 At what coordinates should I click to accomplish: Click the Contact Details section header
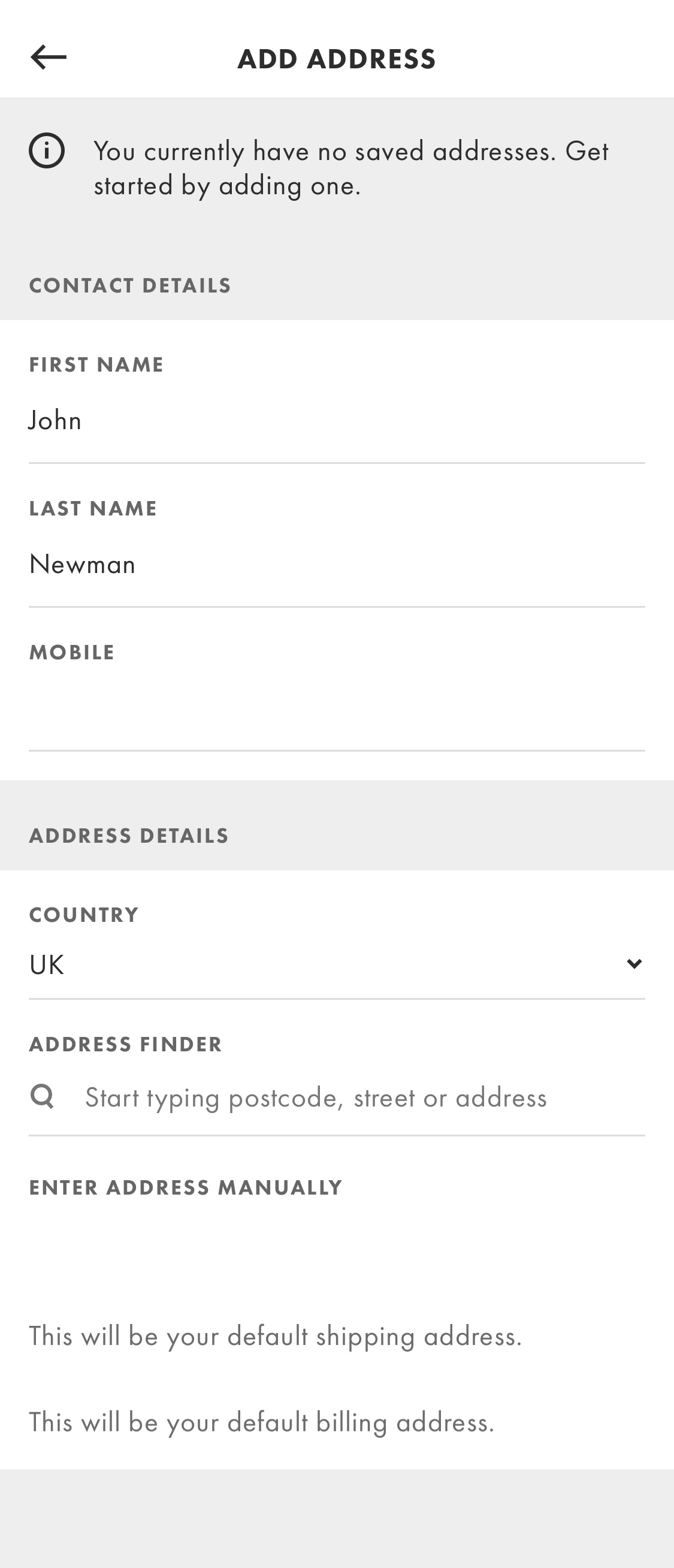click(x=129, y=285)
